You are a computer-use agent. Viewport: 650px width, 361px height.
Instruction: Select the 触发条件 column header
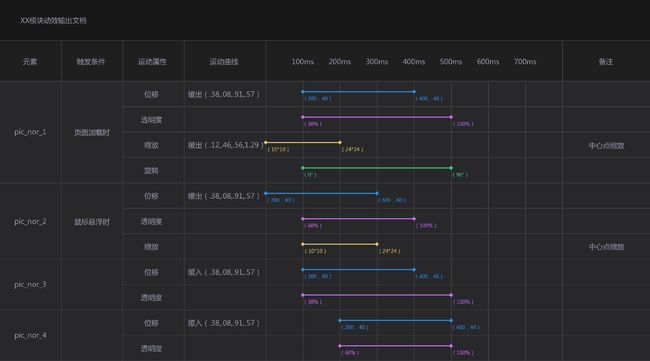(91, 62)
